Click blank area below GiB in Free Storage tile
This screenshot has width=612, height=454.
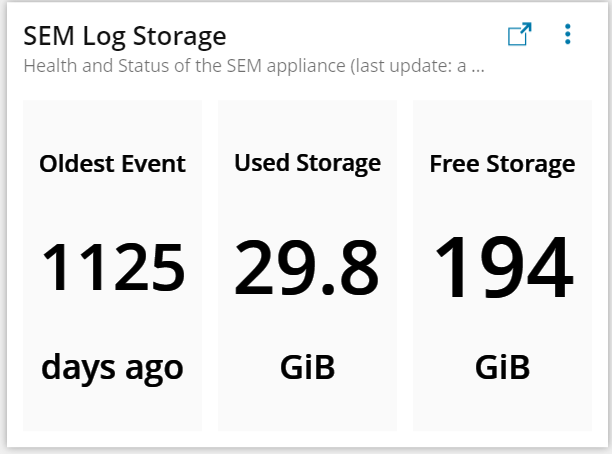502,406
